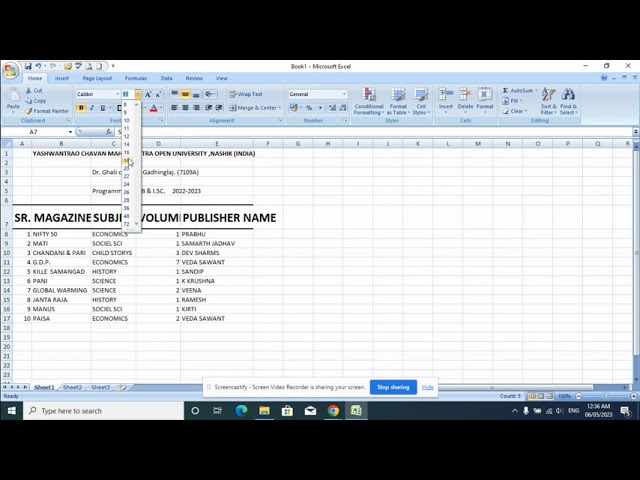Open Google Chrome from the taskbar

point(333,411)
